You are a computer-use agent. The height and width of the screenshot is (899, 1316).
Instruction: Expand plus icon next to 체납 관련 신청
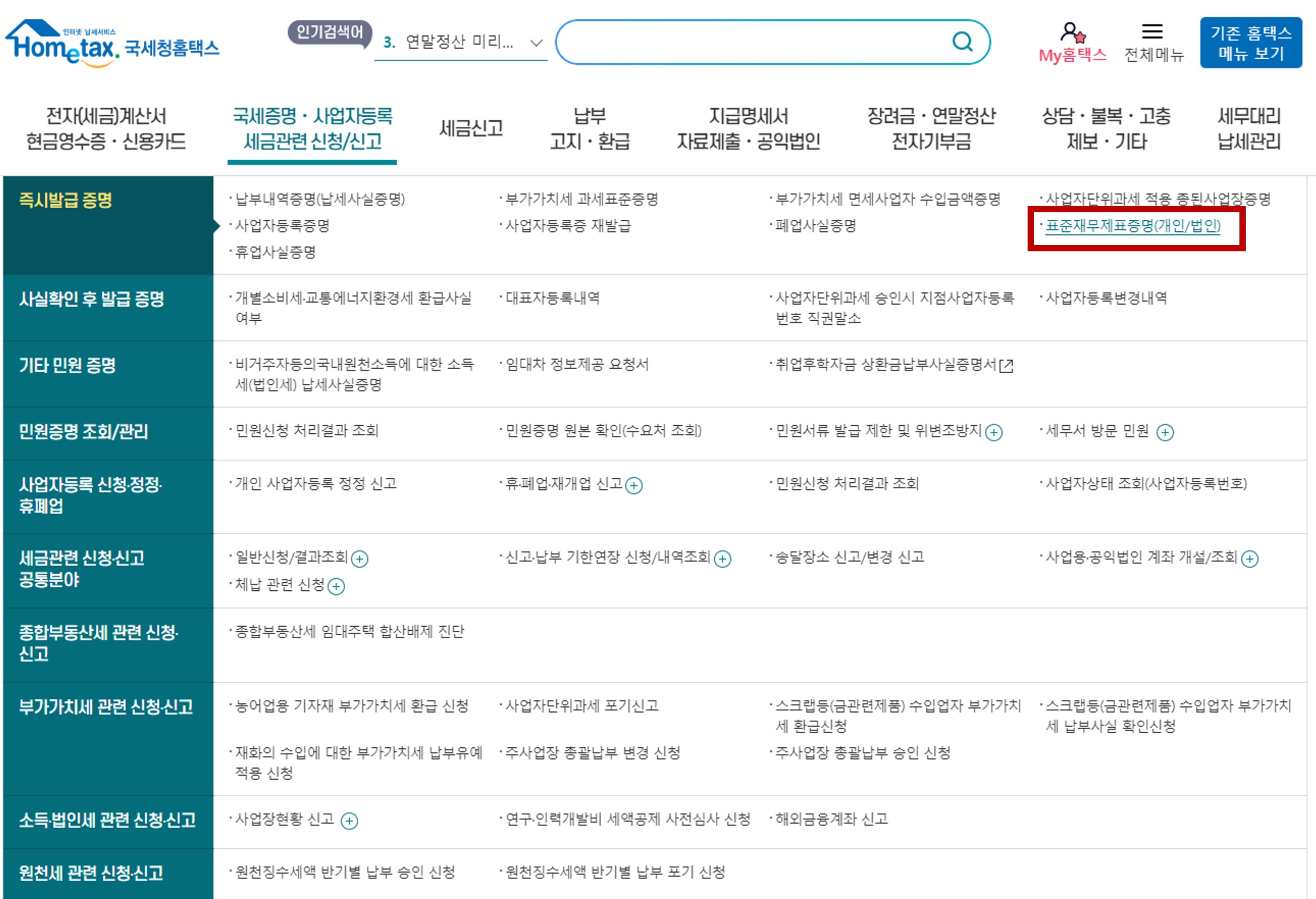point(336,586)
